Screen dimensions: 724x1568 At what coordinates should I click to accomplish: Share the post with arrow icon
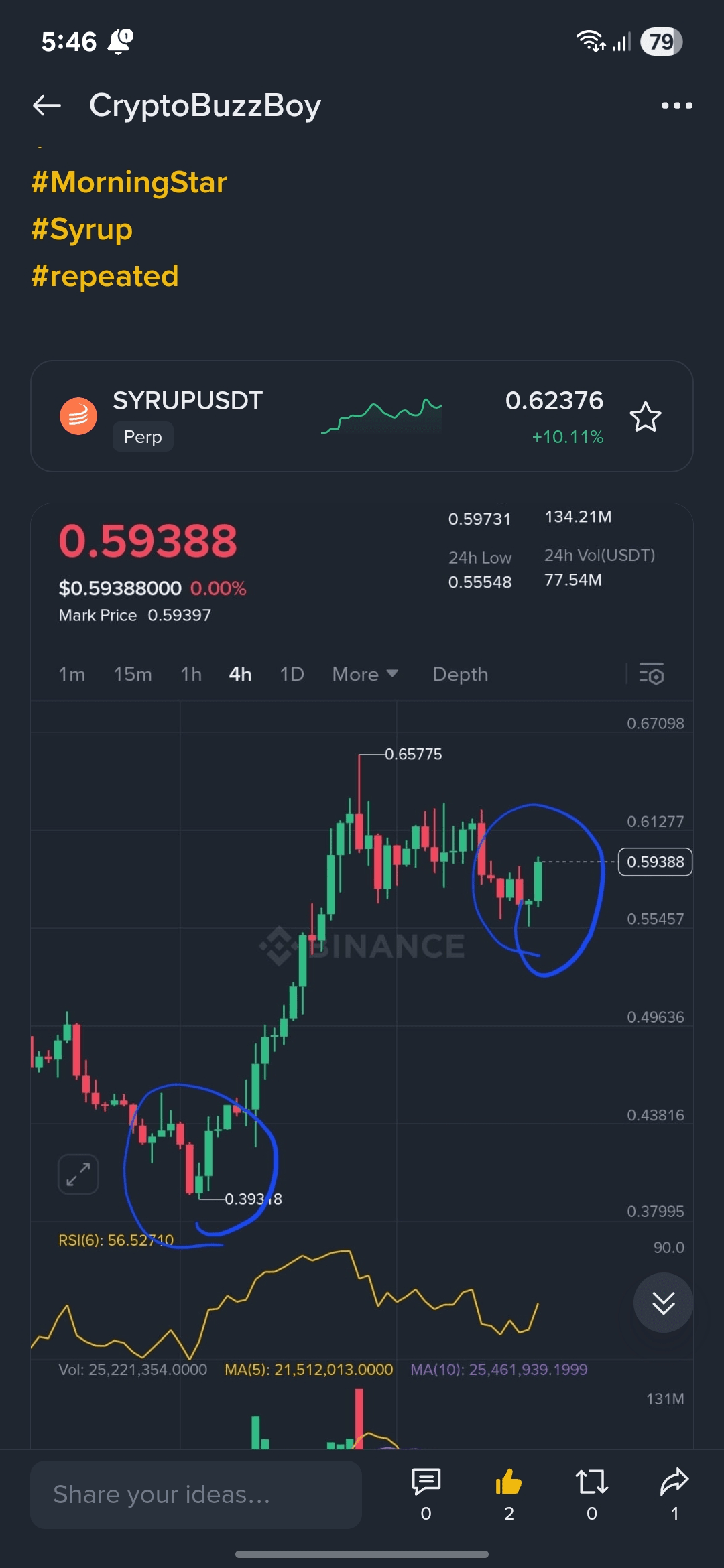click(674, 1482)
